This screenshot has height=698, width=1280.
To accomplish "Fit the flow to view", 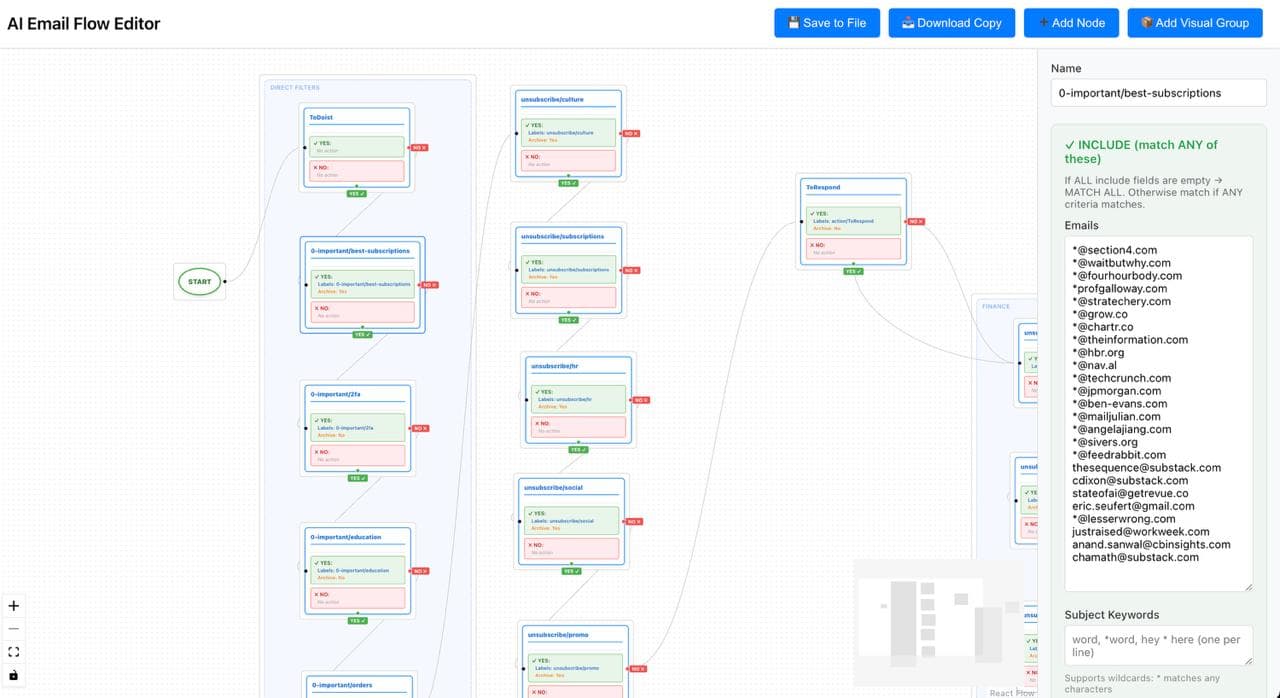I will (x=14, y=652).
